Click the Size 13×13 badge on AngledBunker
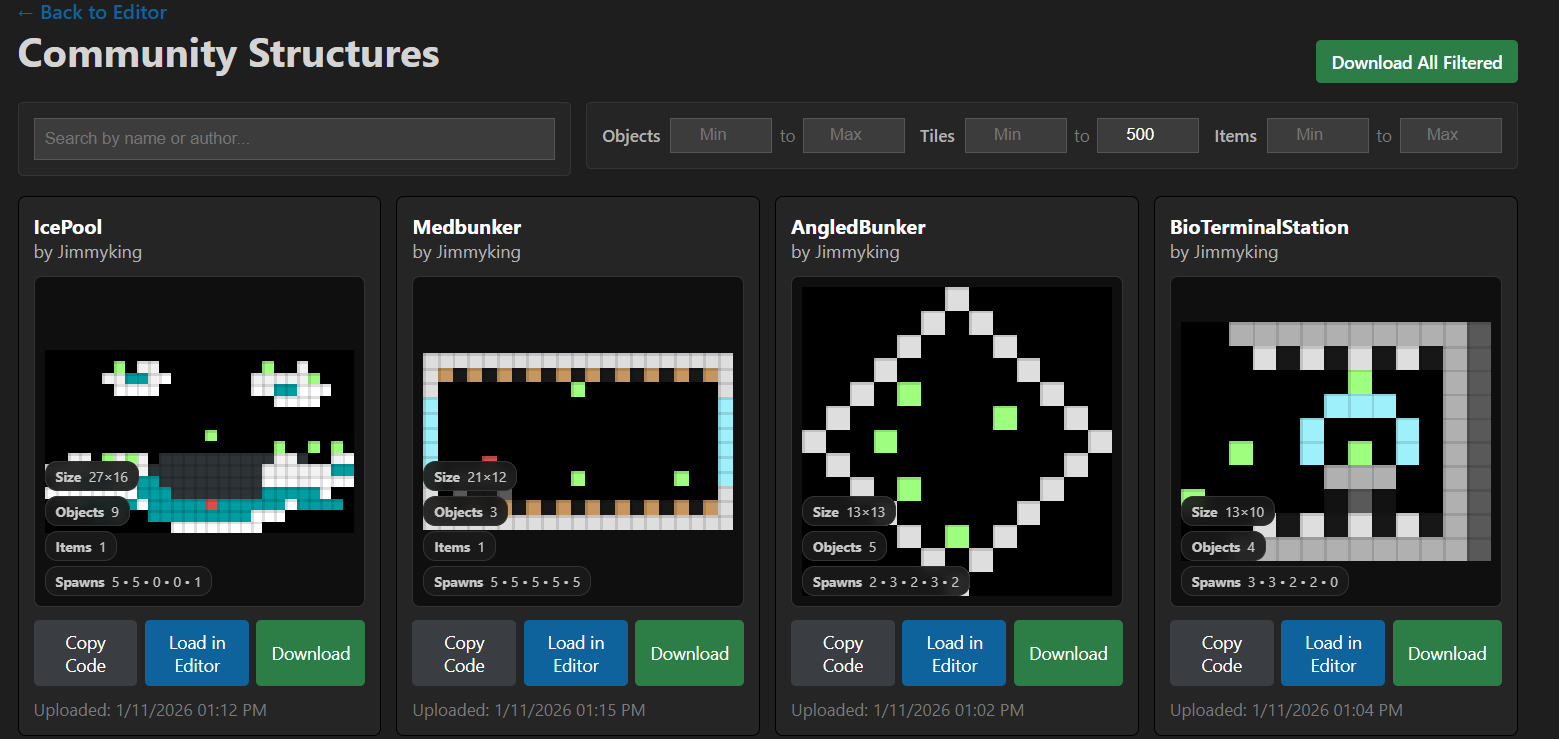Viewport: 1559px width, 739px height. point(849,512)
